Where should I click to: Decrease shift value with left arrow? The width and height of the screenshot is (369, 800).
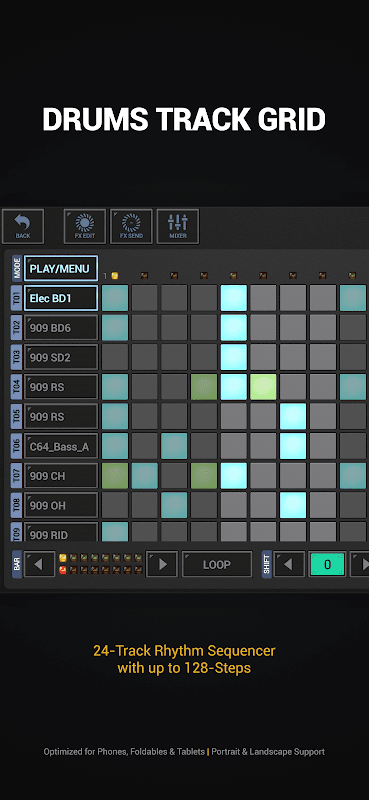[289, 564]
